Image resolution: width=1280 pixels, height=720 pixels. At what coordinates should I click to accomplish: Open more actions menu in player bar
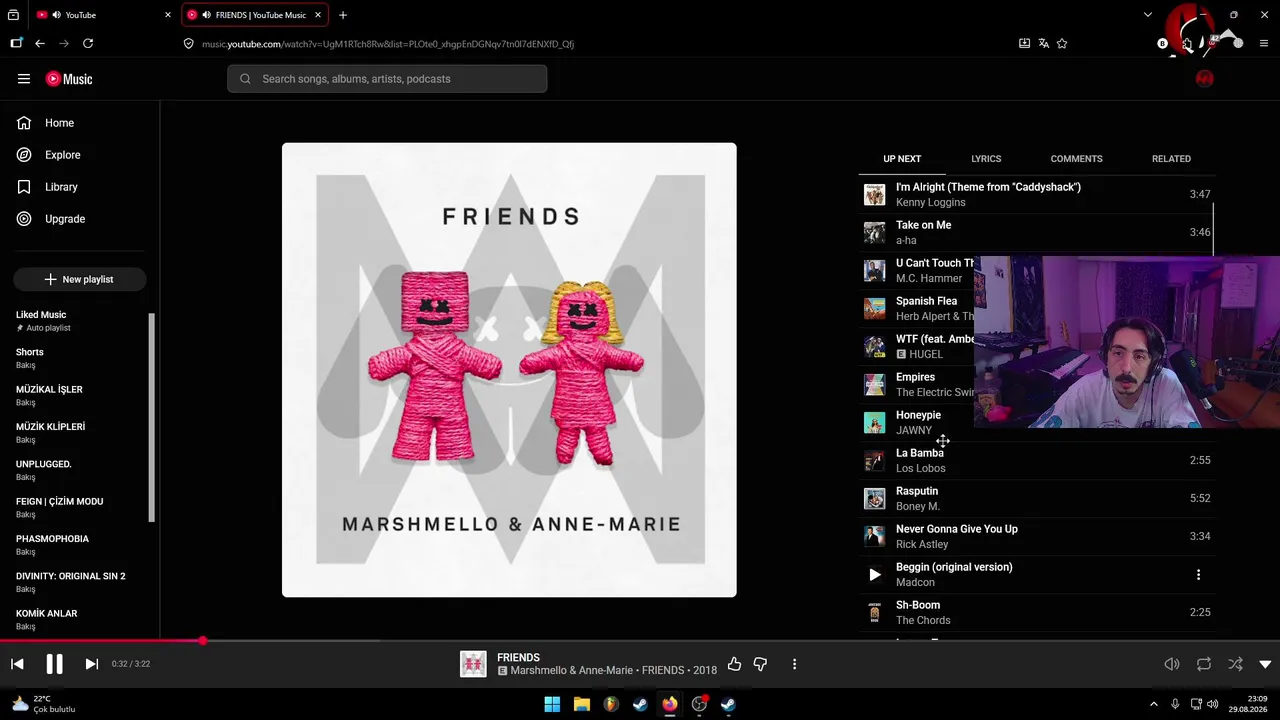(x=795, y=664)
